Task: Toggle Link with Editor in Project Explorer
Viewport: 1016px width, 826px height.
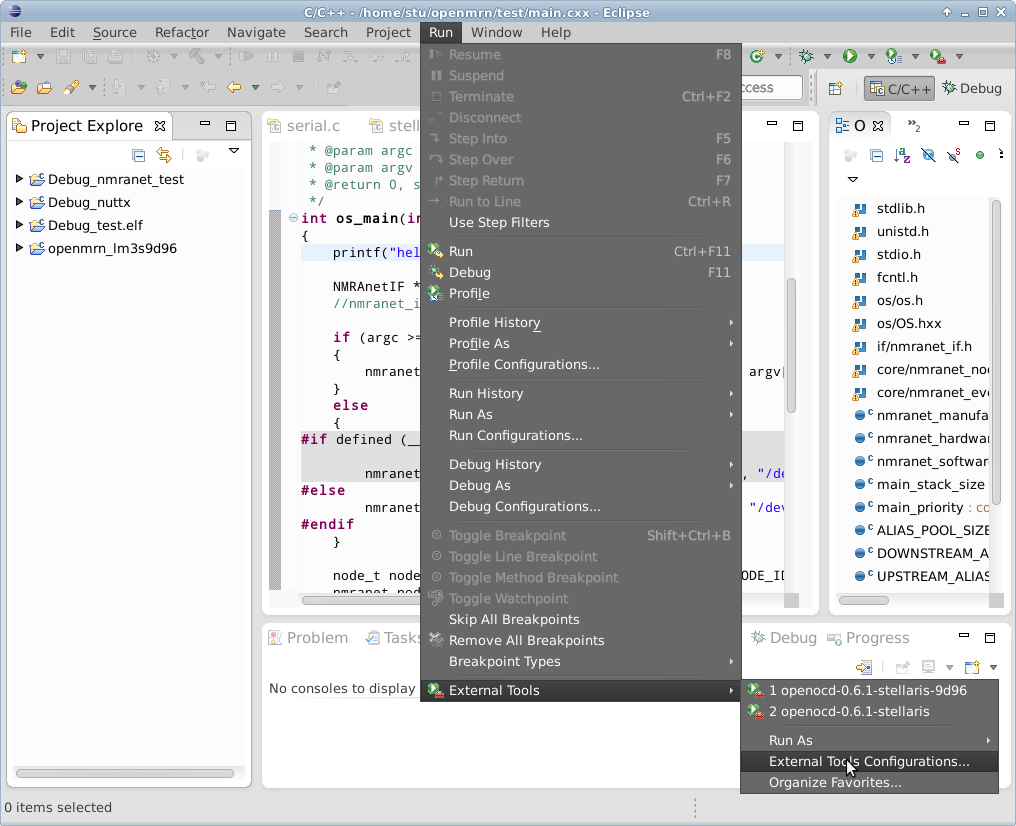Action: (x=164, y=155)
